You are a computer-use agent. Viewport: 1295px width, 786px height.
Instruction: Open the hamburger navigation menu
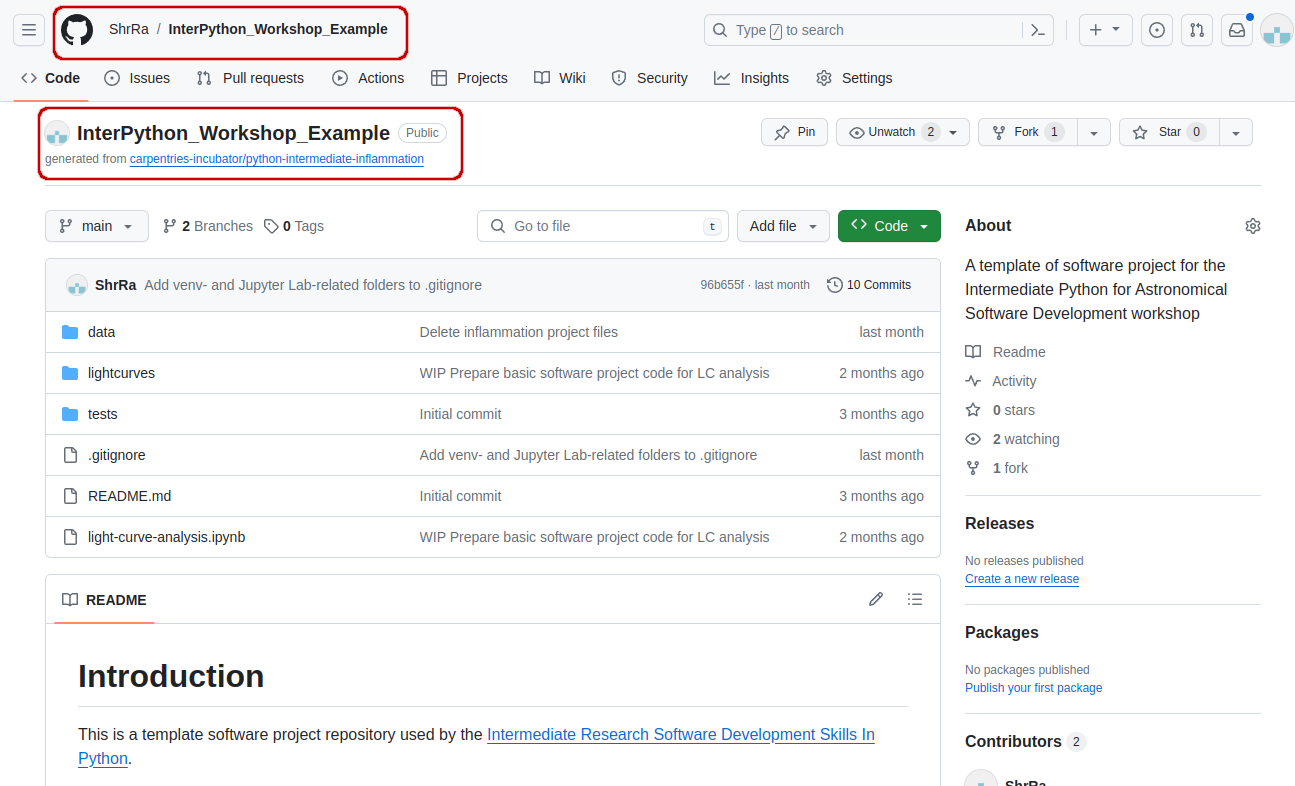pyautogui.click(x=29, y=30)
